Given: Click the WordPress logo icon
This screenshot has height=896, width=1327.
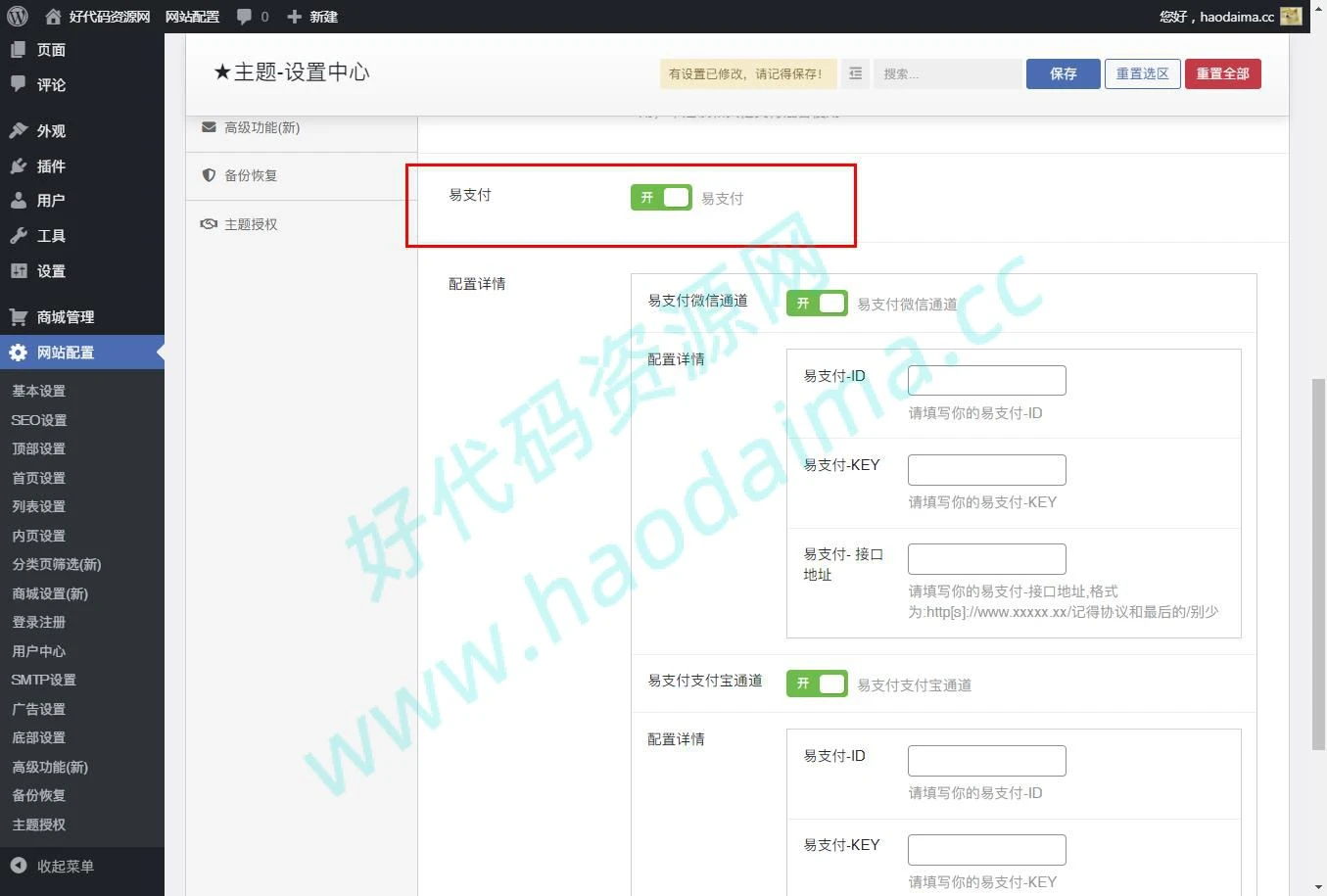Looking at the screenshot, I should coord(17,16).
